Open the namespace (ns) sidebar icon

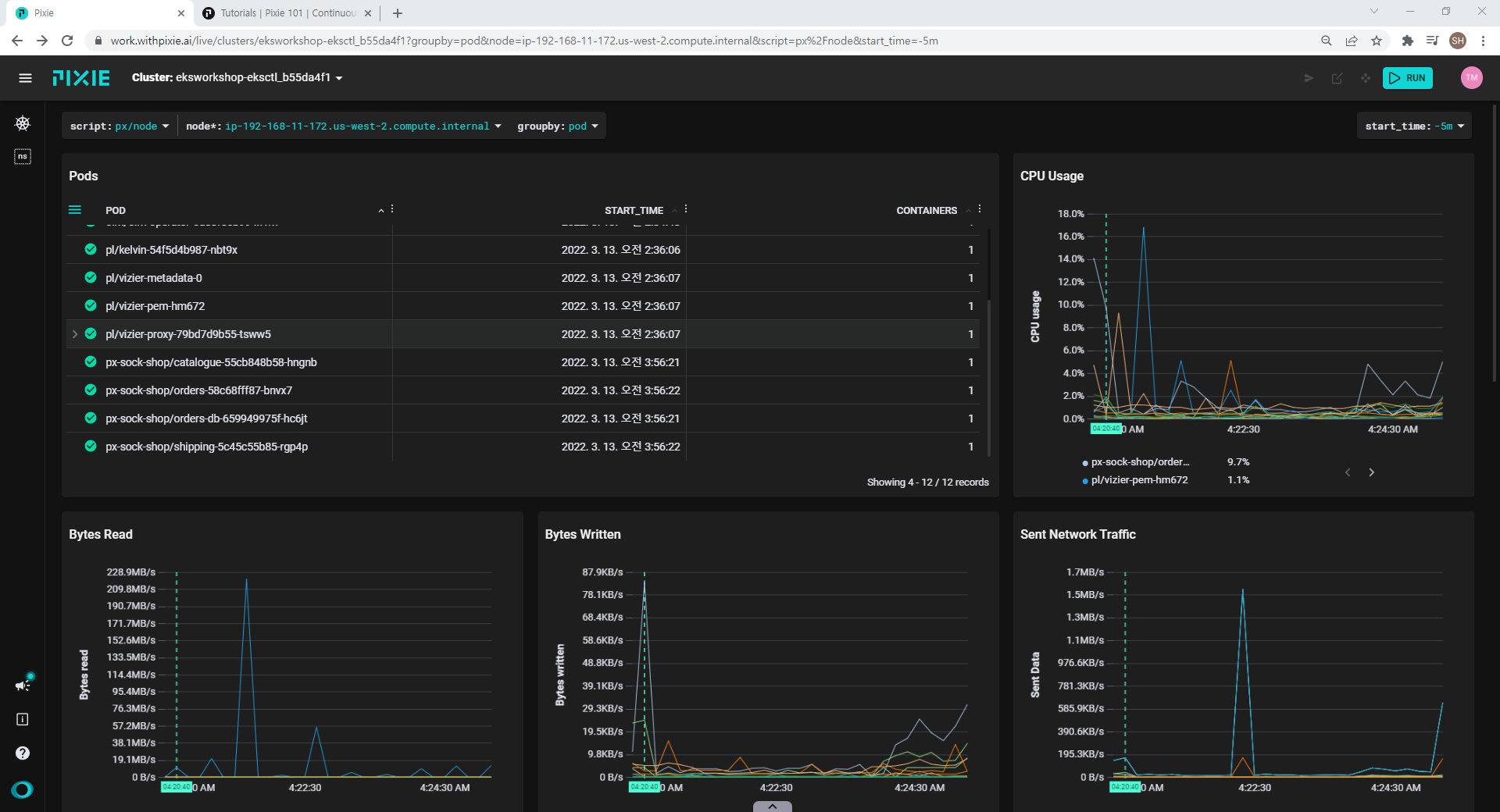point(23,157)
